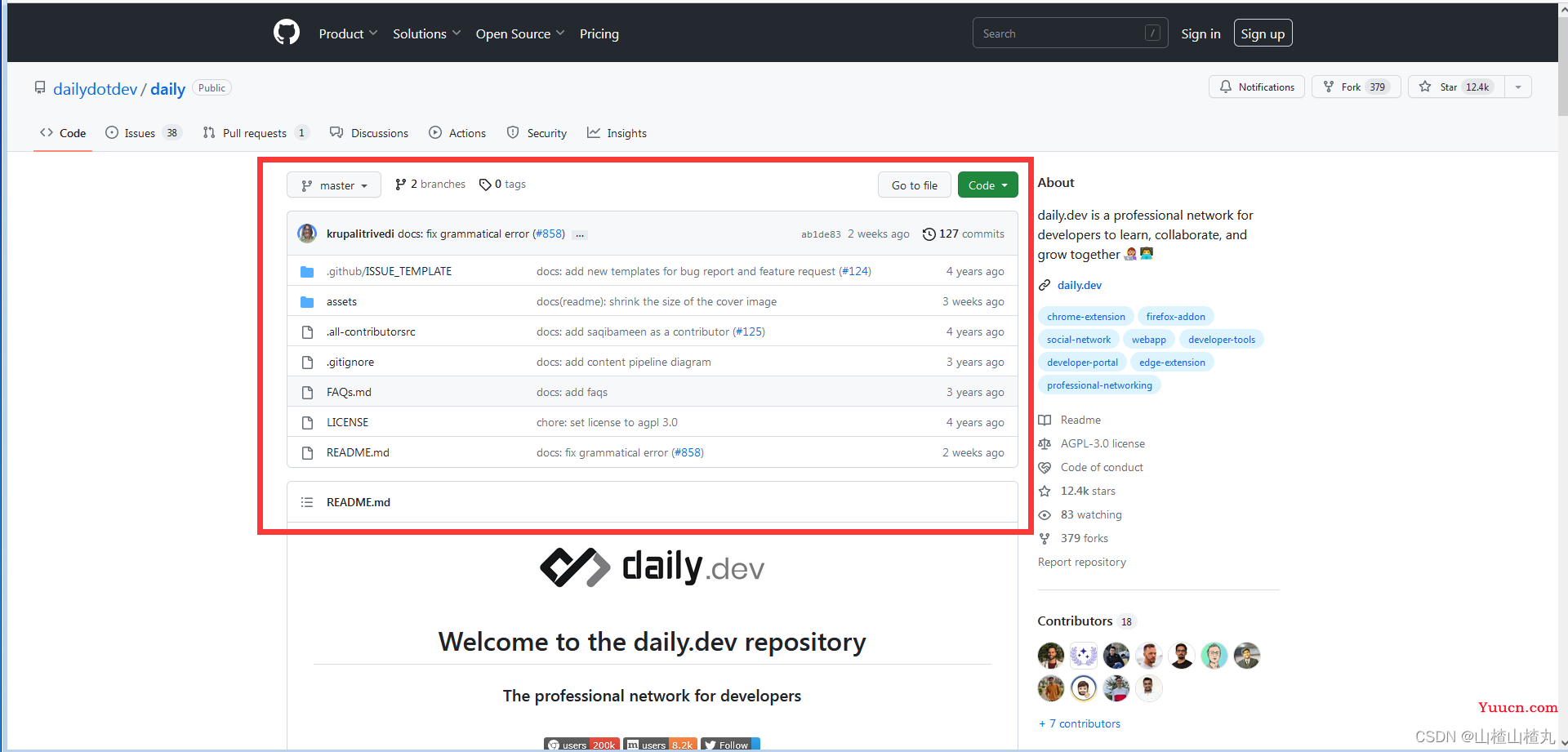Star the repository
This screenshot has width=1568, height=752.
1456,87
